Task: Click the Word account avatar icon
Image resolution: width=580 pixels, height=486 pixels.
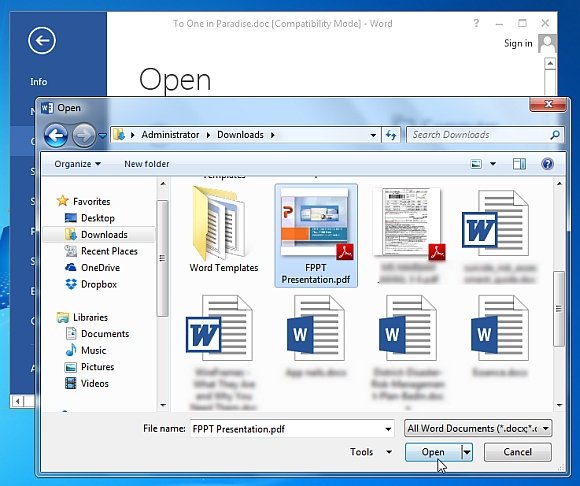Action: [547, 44]
